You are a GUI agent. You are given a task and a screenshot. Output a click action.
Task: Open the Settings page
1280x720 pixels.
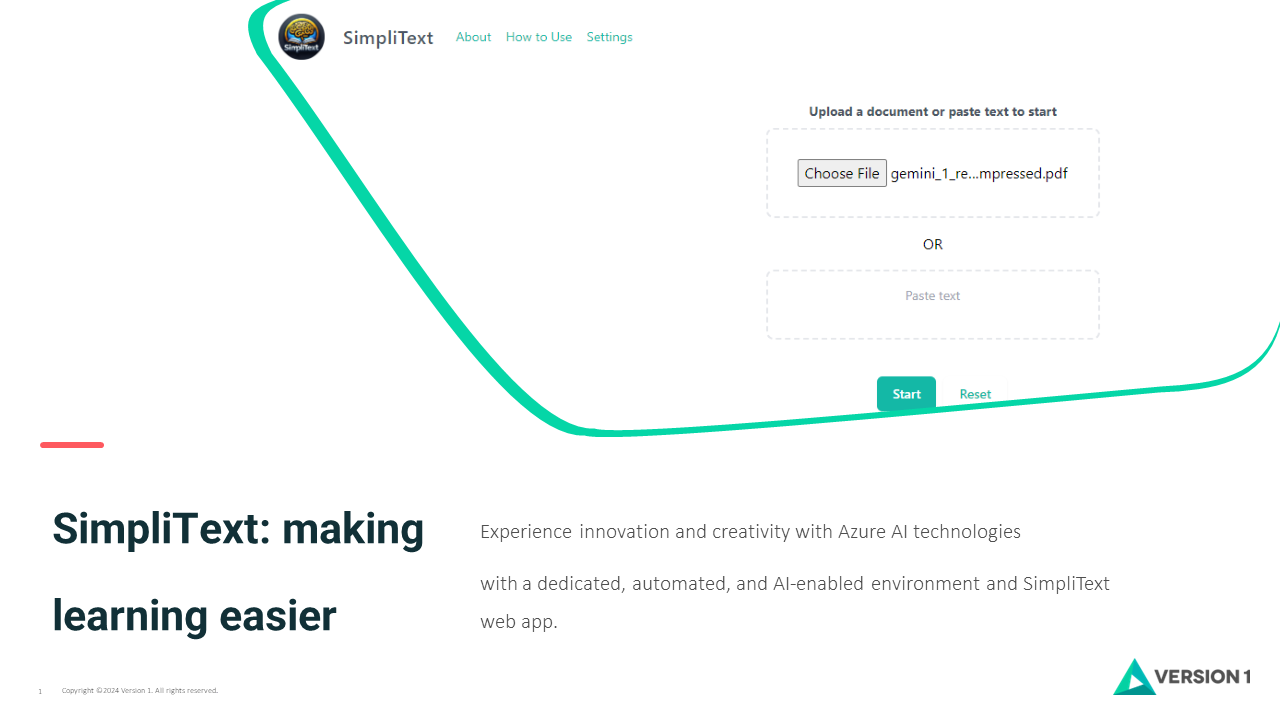609,37
